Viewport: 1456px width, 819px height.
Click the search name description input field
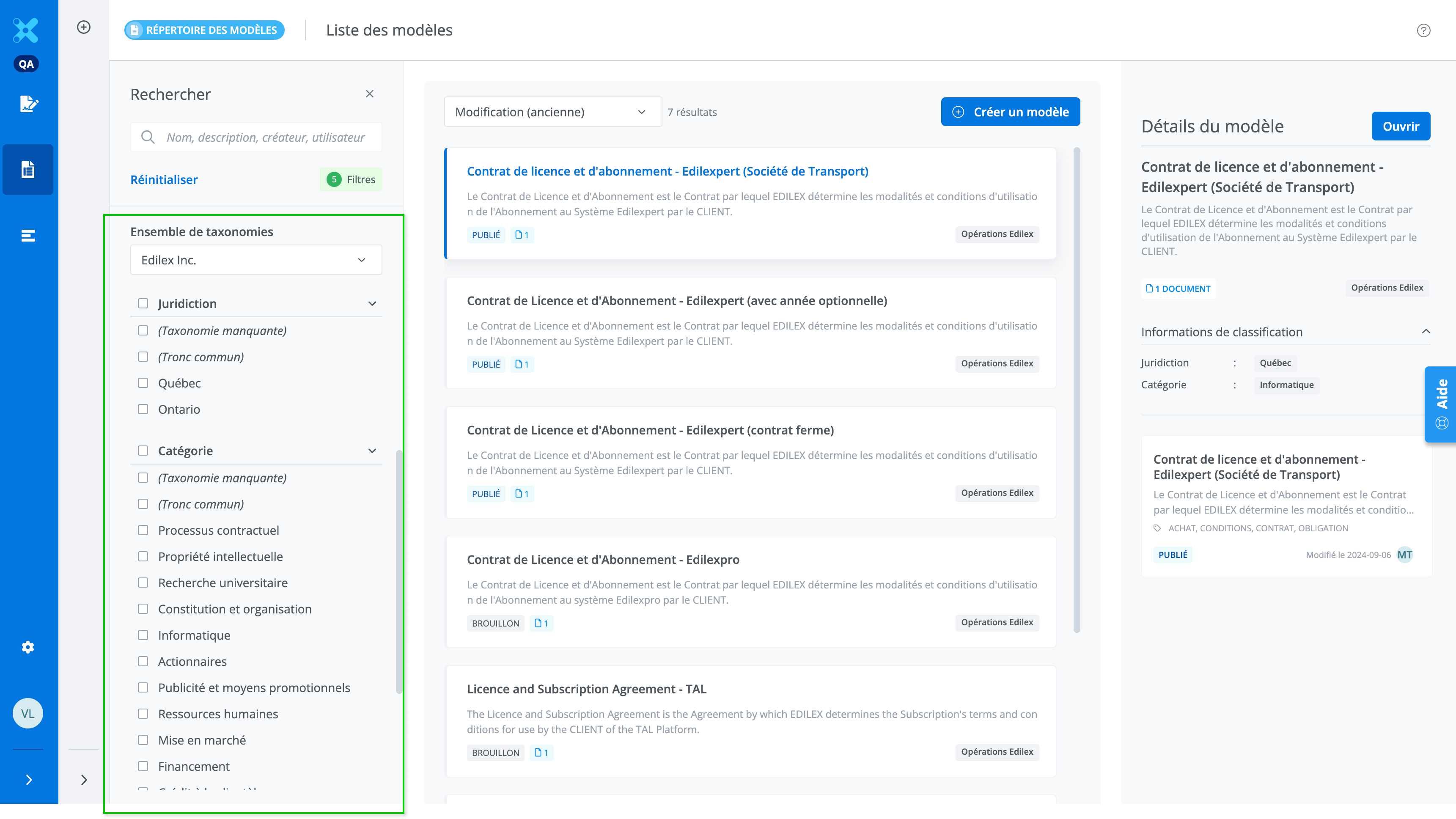click(x=266, y=137)
